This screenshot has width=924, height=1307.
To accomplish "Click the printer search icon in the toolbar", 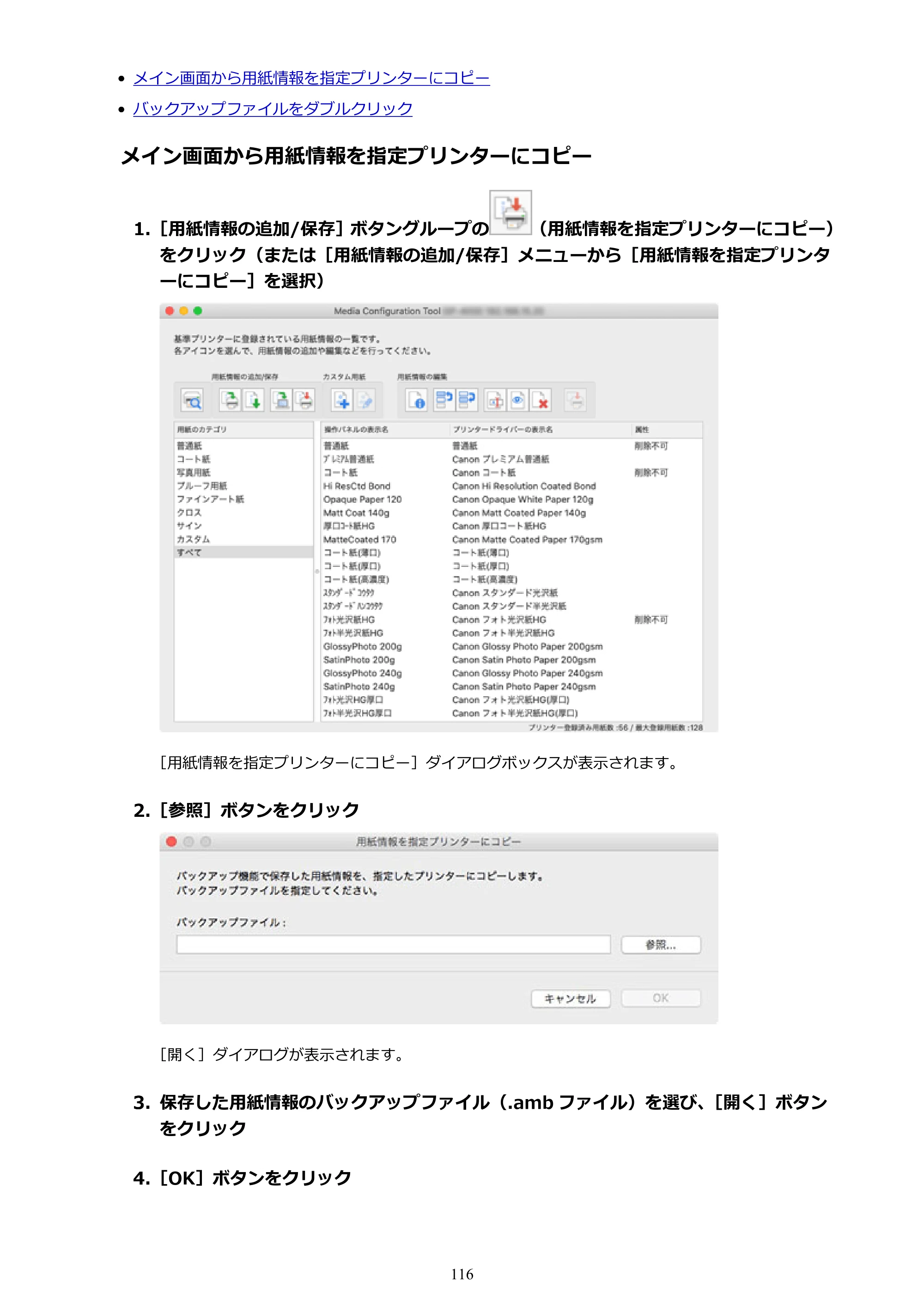I will tap(193, 400).
